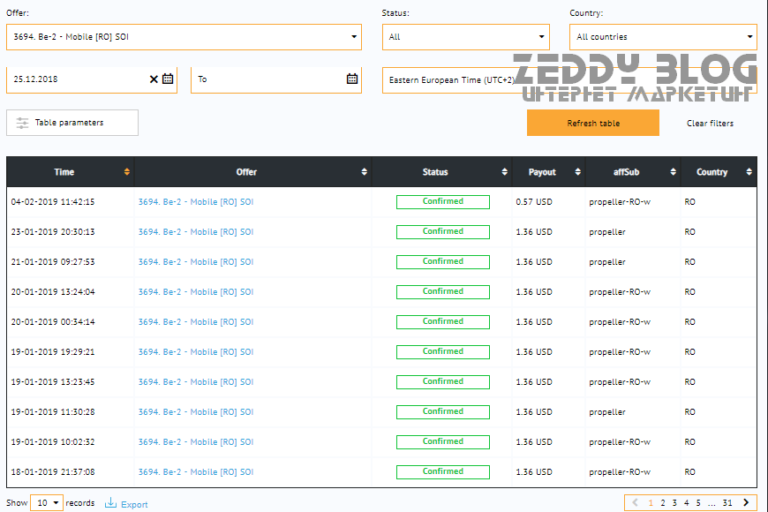Sort table by Payout column arrows
Image resolution: width=768 pixels, height=512 pixels.
[x=578, y=171]
